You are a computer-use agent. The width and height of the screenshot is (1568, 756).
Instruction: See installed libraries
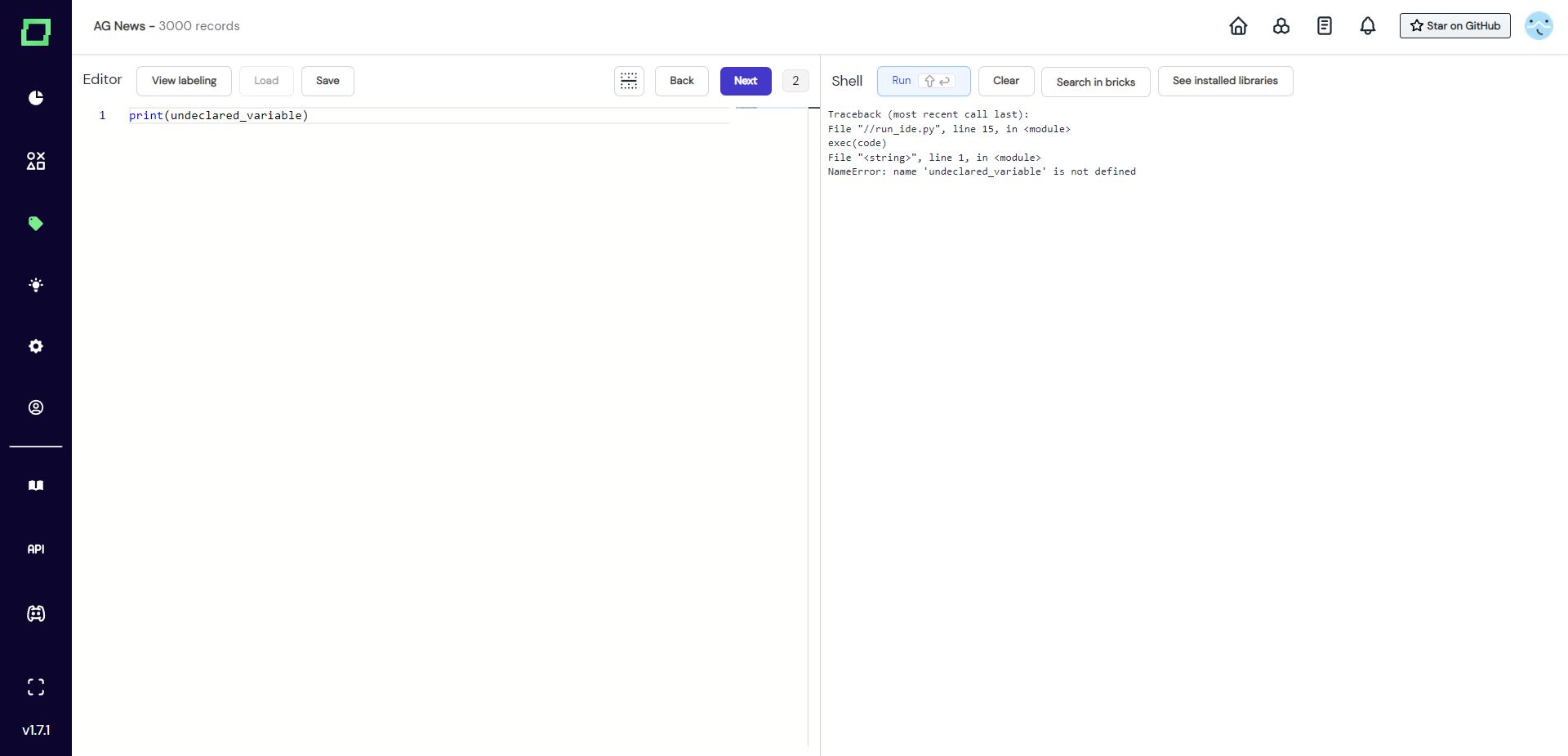tap(1225, 81)
